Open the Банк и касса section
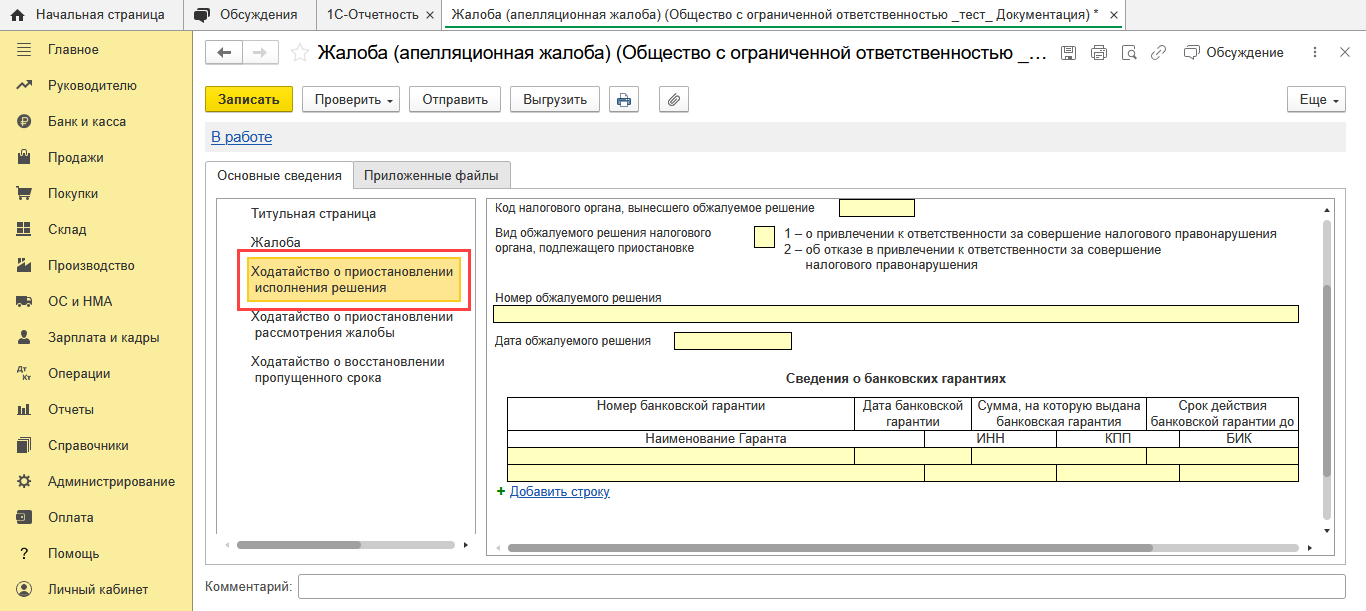 pos(86,122)
